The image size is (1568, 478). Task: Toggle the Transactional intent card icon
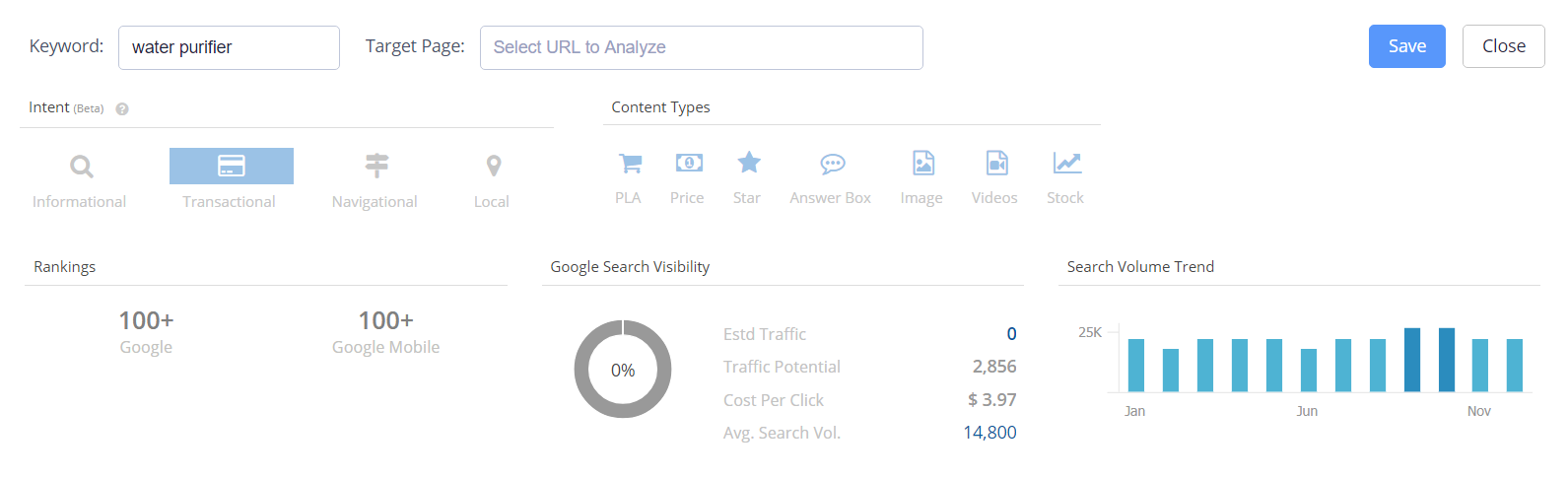coord(232,166)
